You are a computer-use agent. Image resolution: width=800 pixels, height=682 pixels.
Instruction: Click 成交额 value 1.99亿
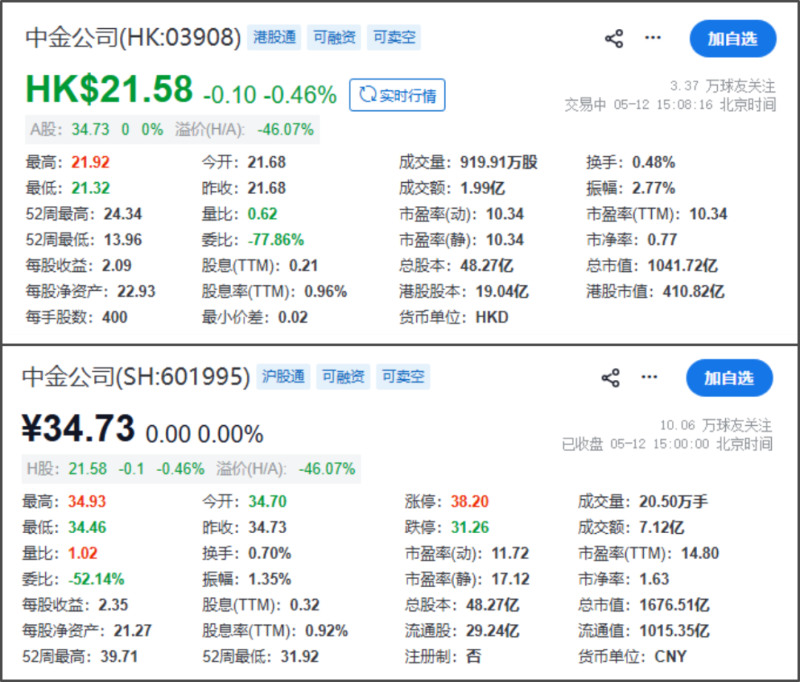[x=483, y=188]
